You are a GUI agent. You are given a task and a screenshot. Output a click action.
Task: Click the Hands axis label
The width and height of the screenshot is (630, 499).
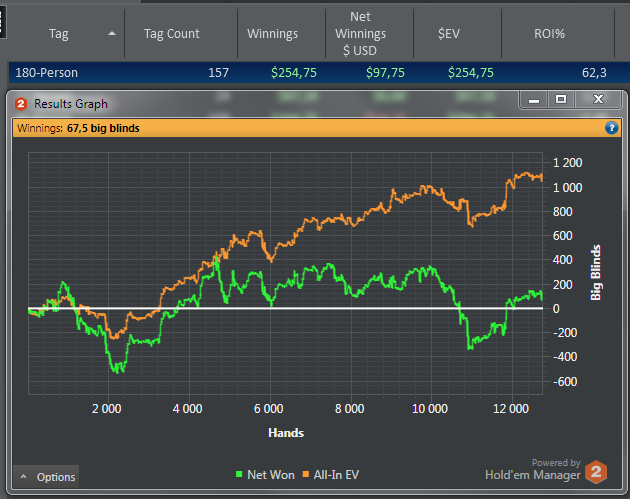point(286,433)
